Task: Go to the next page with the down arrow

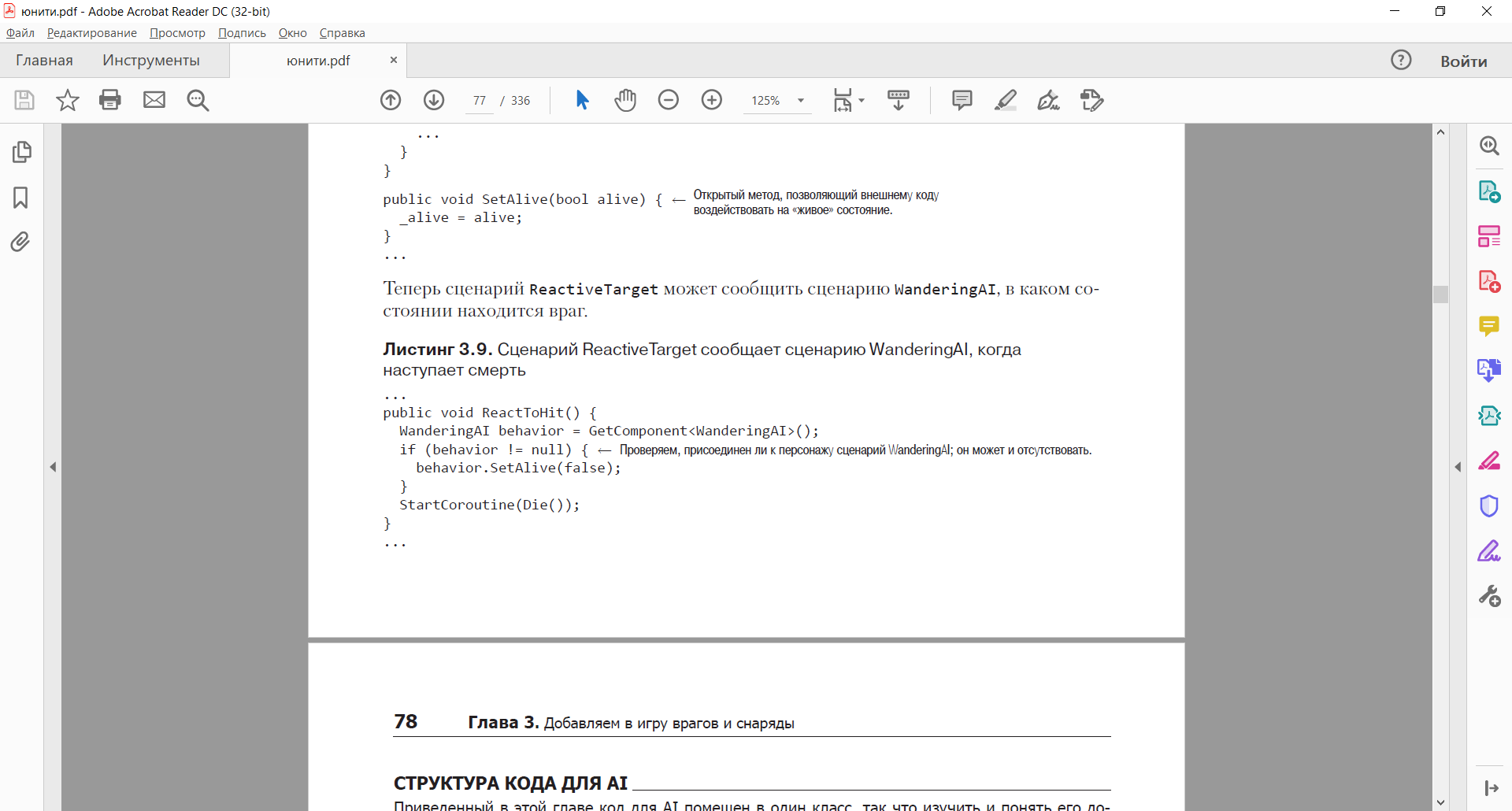Action: (434, 100)
